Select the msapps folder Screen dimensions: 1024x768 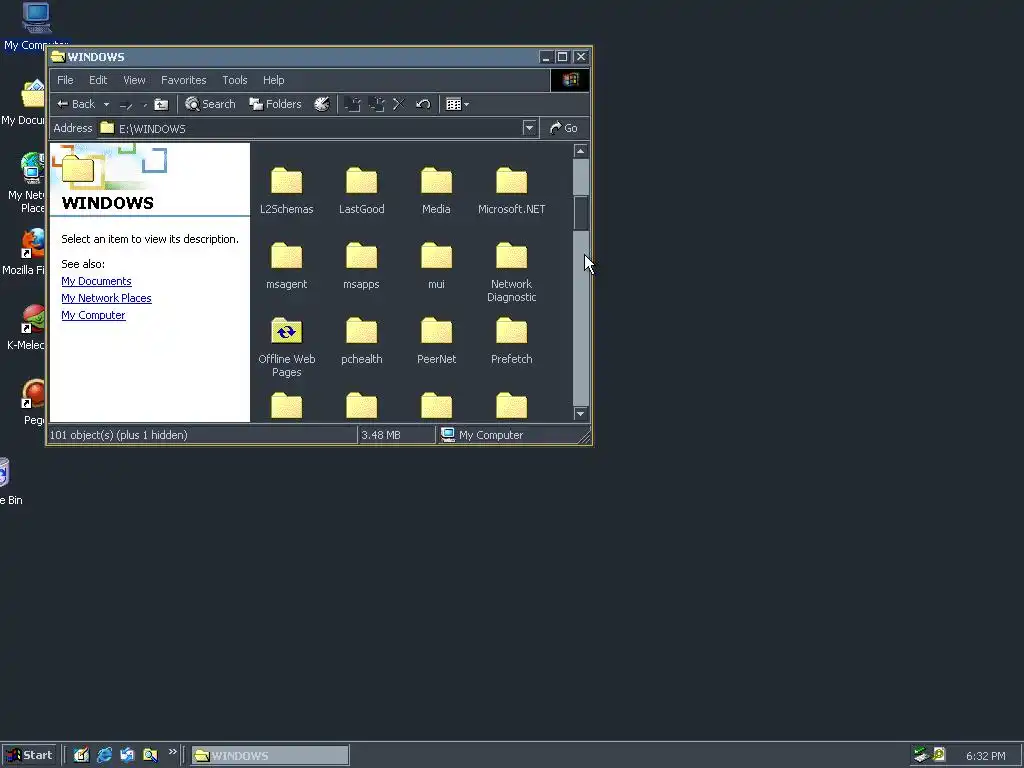(x=362, y=265)
